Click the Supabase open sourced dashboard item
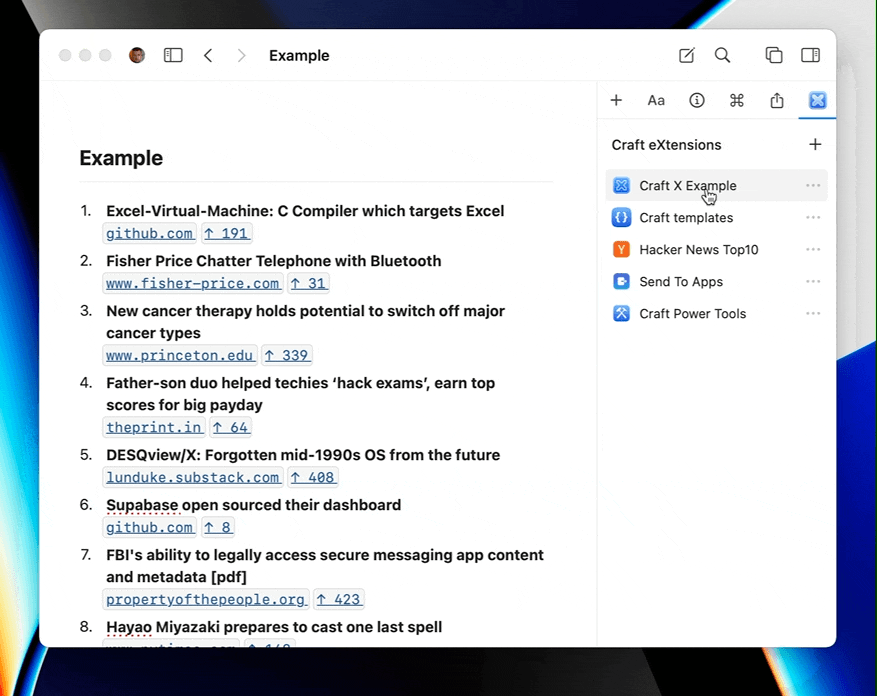Screen dimensions: 877x696 [x=253, y=505]
